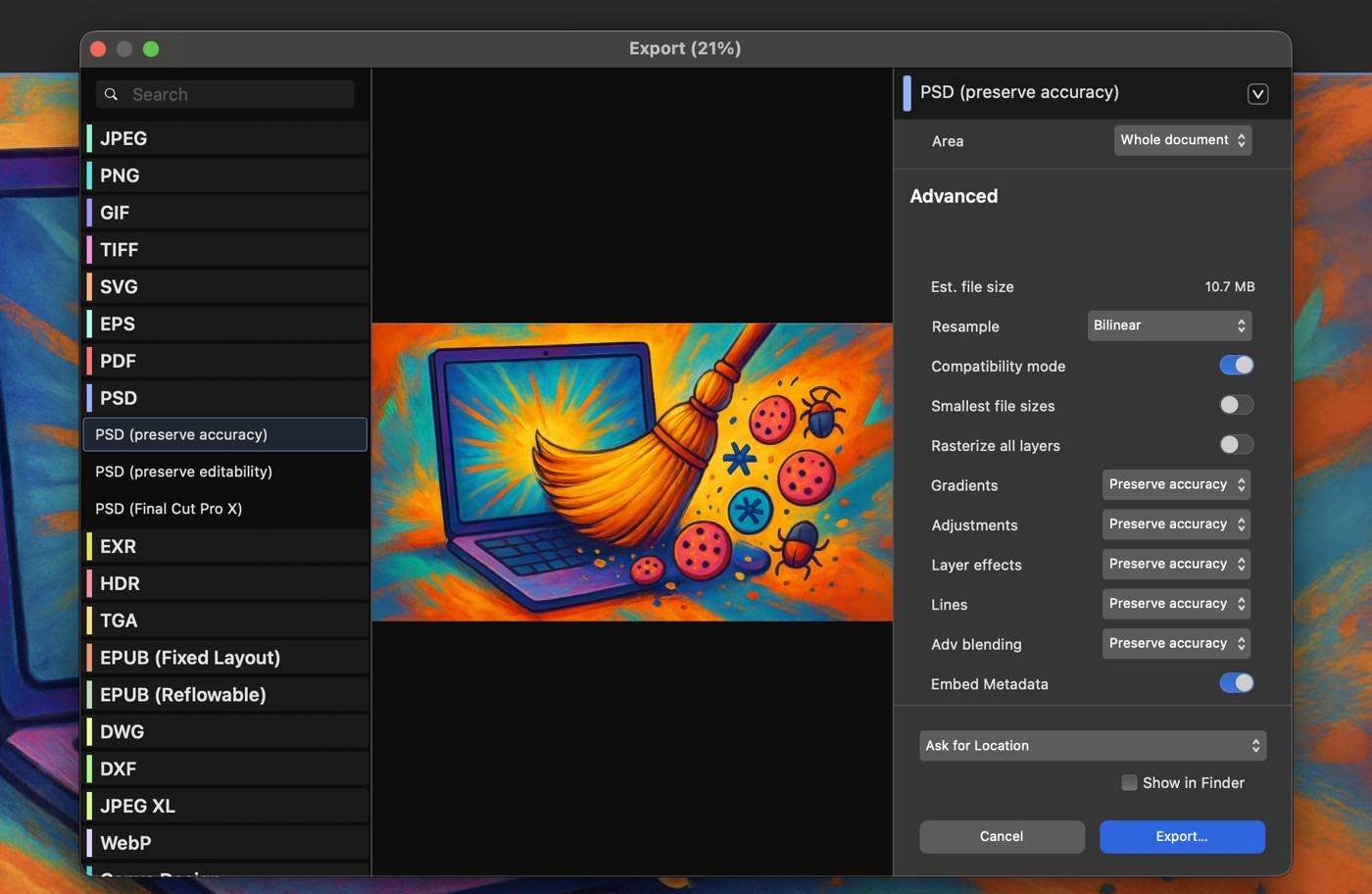Select the TGA format
The image size is (1372, 894).
[226, 621]
